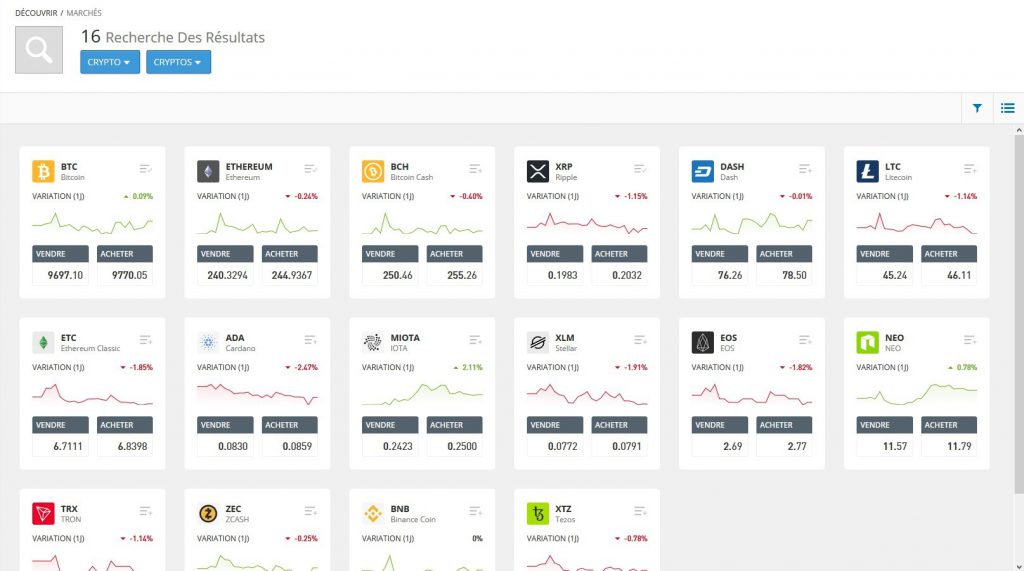The image size is (1024, 571).
Task: Click the TRON TRX logo
Action: (43, 514)
